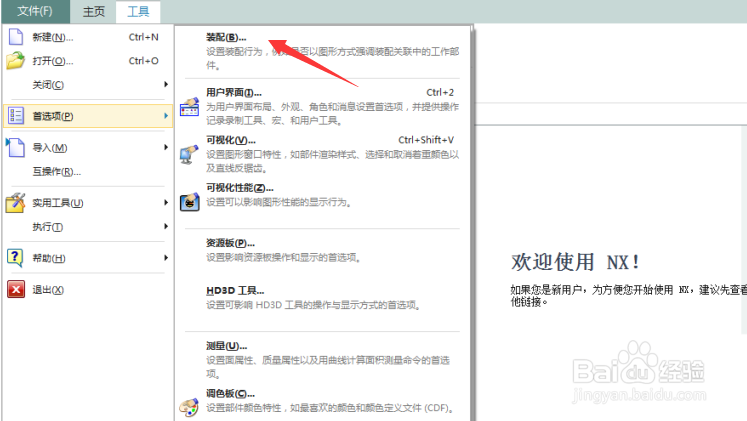Screen dimensions: 747x421
Task: Click the red Exit X icon
Action: click(16, 289)
